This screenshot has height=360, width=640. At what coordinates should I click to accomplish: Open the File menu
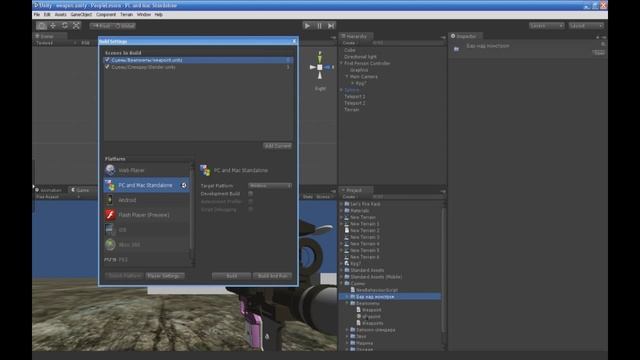(37, 14)
